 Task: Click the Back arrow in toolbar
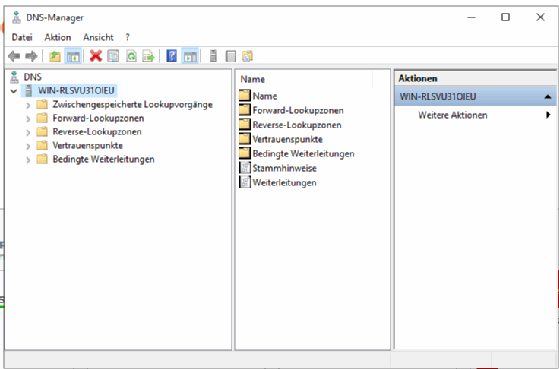[14, 56]
